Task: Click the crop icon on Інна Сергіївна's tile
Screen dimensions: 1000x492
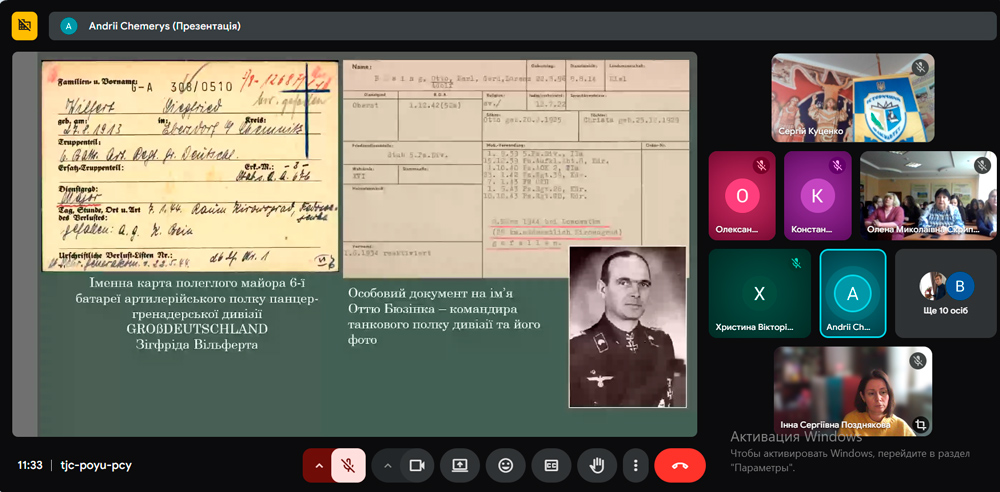Action: pos(920,424)
